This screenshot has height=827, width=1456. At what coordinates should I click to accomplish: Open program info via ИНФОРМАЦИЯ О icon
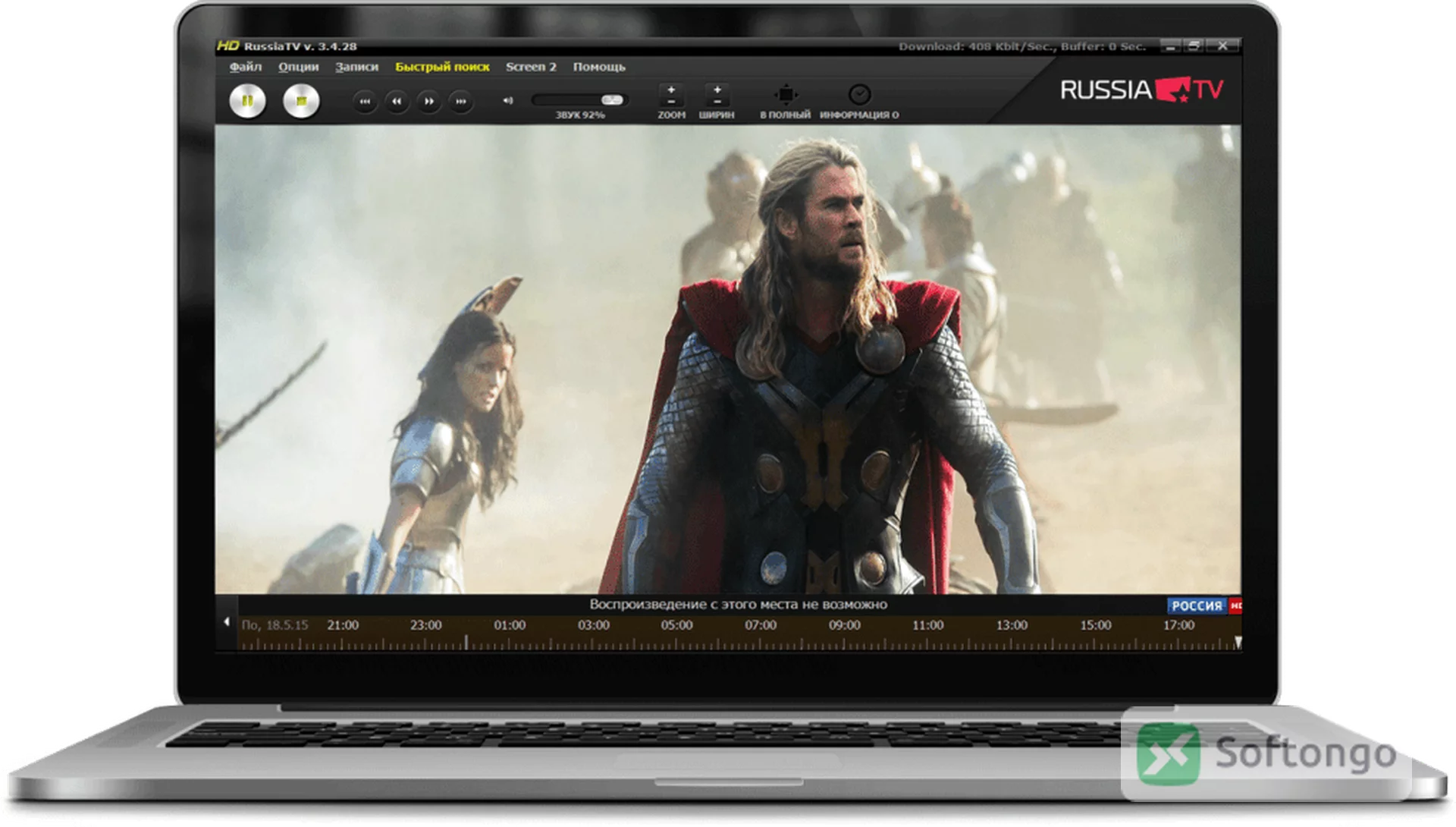pos(859,95)
